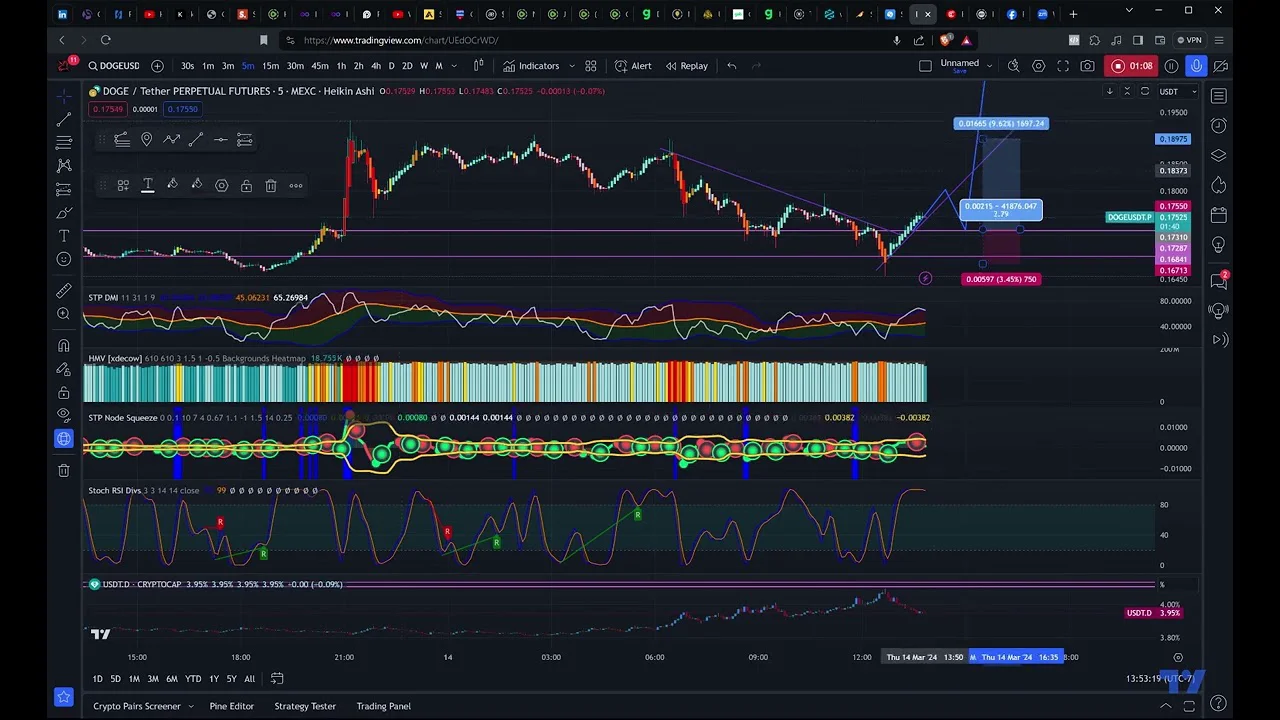The height and width of the screenshot is (720, 1280).
Task: Select the trend line drawing tool
Action: (64, 119)
